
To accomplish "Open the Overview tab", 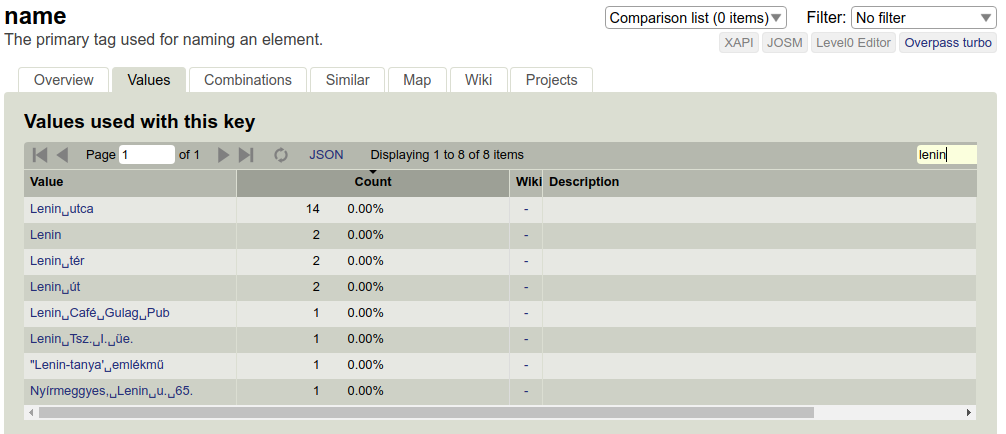I will tap(64, 80).
